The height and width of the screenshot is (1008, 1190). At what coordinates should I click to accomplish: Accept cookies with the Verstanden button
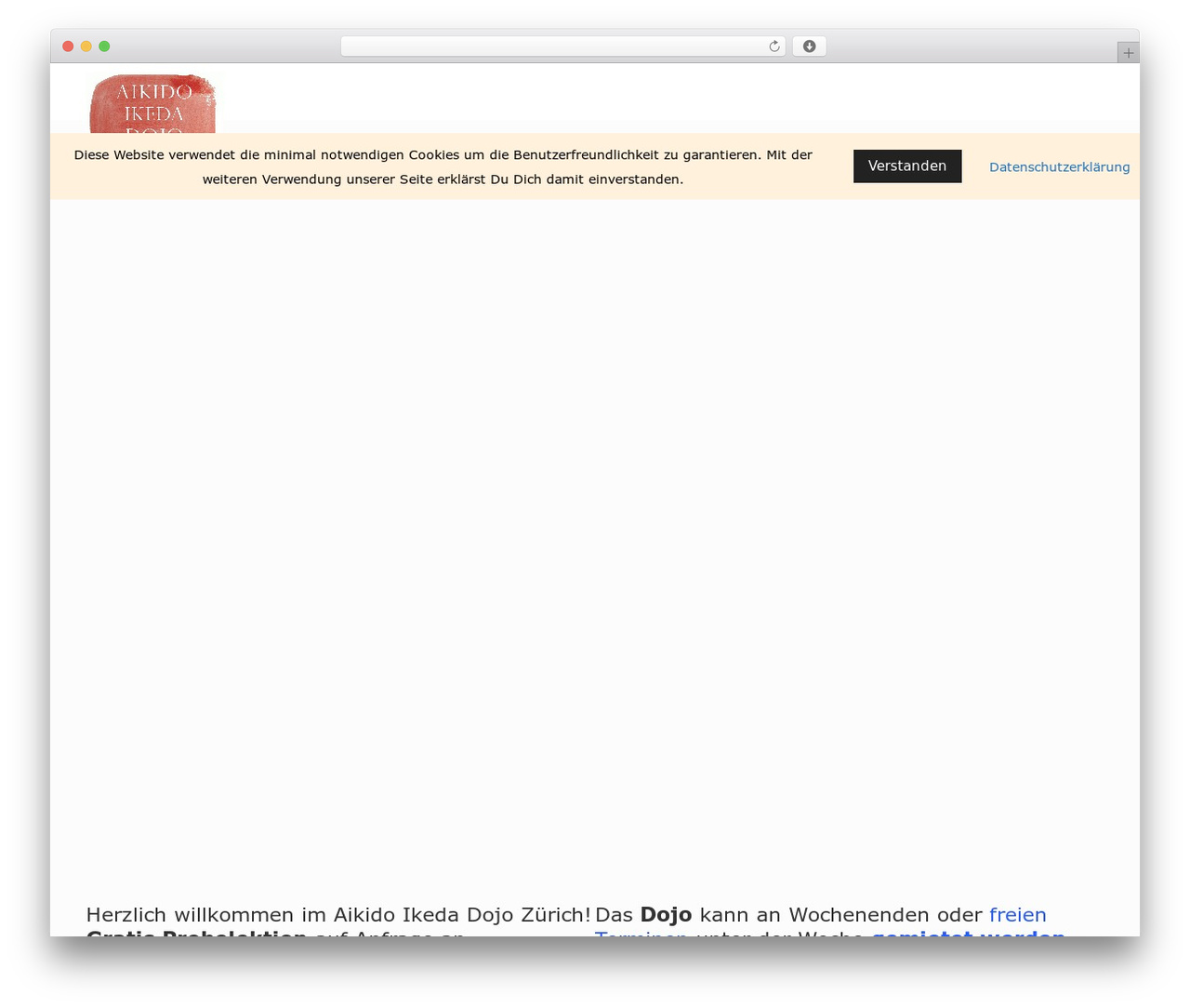(907, 166)
